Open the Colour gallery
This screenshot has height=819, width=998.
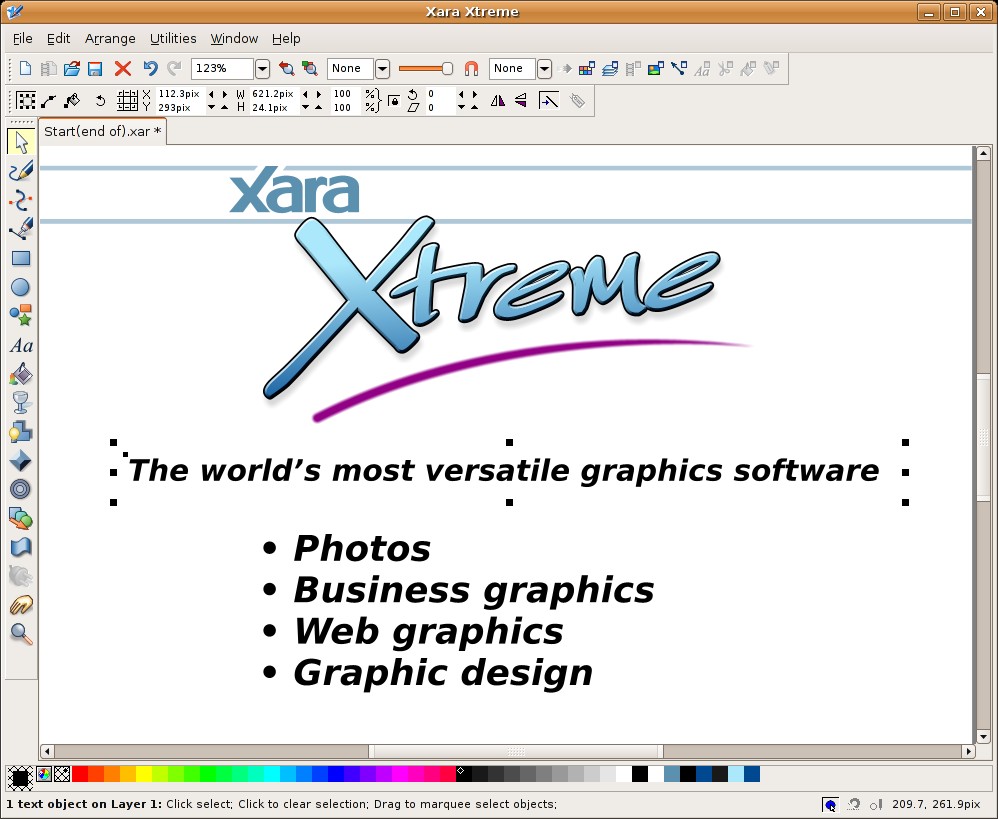pos(587,68)
